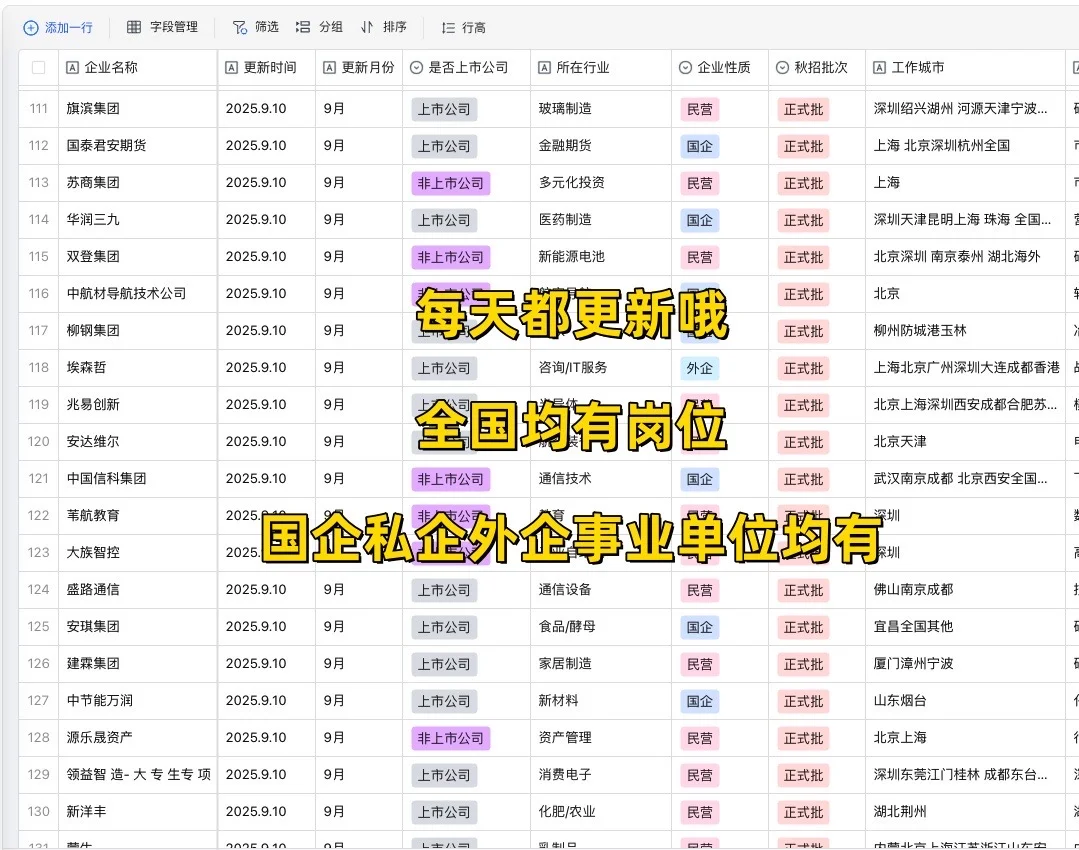Click 国企 tag in 华润三九 row
Image resolution: width=1079 pixels, height=850 pixels.
700,220
